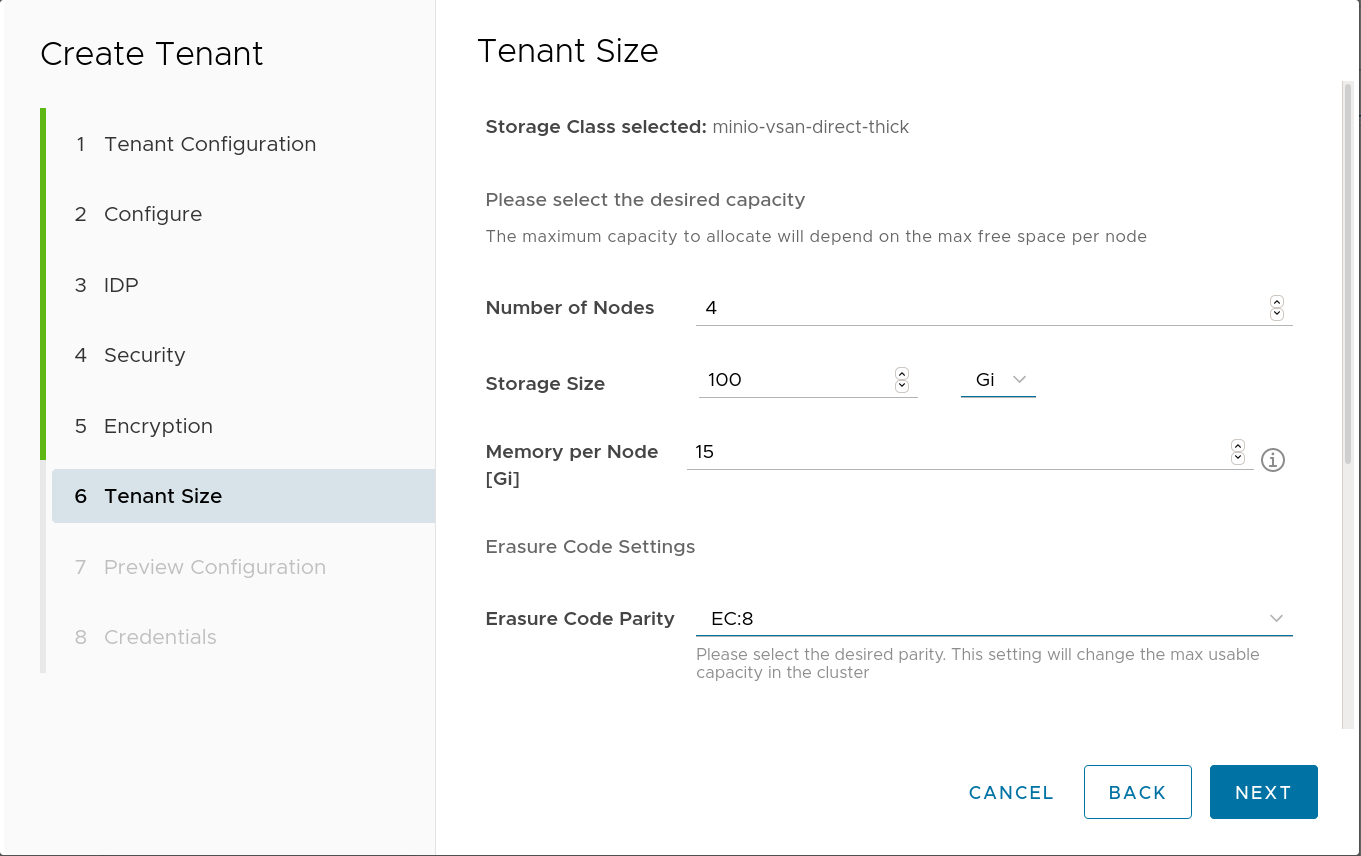Decrease Memory per Node with the stepper
1361x856 pixels.
1238,457
